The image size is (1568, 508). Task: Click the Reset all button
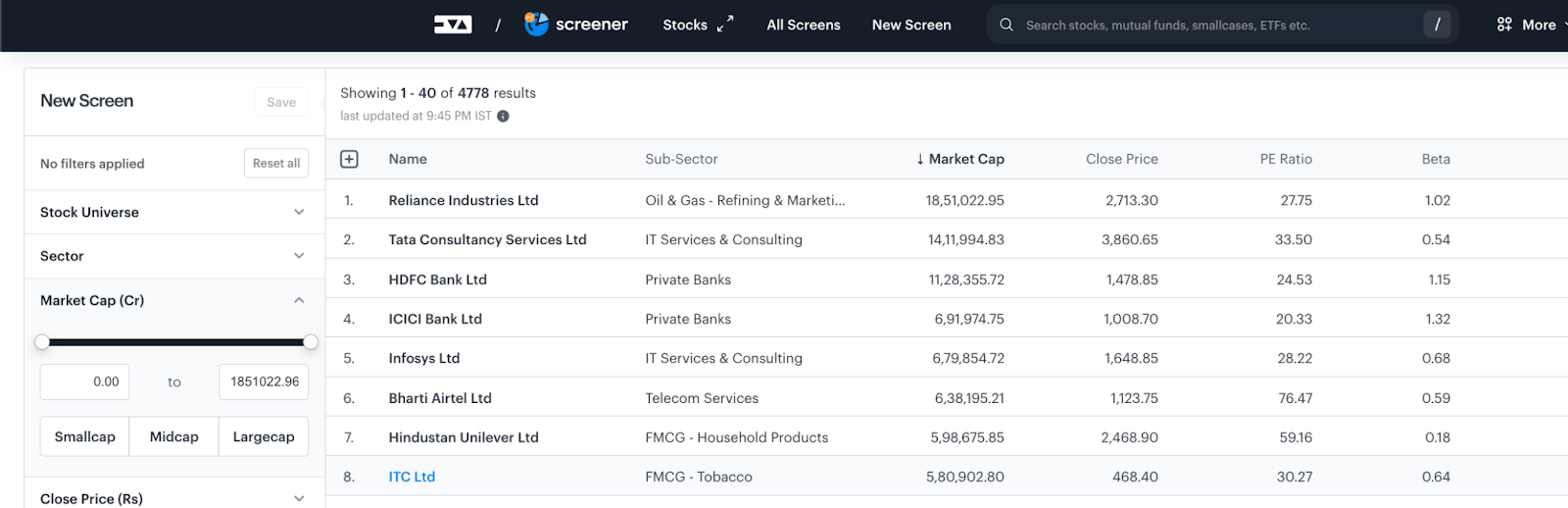[276, 163]
